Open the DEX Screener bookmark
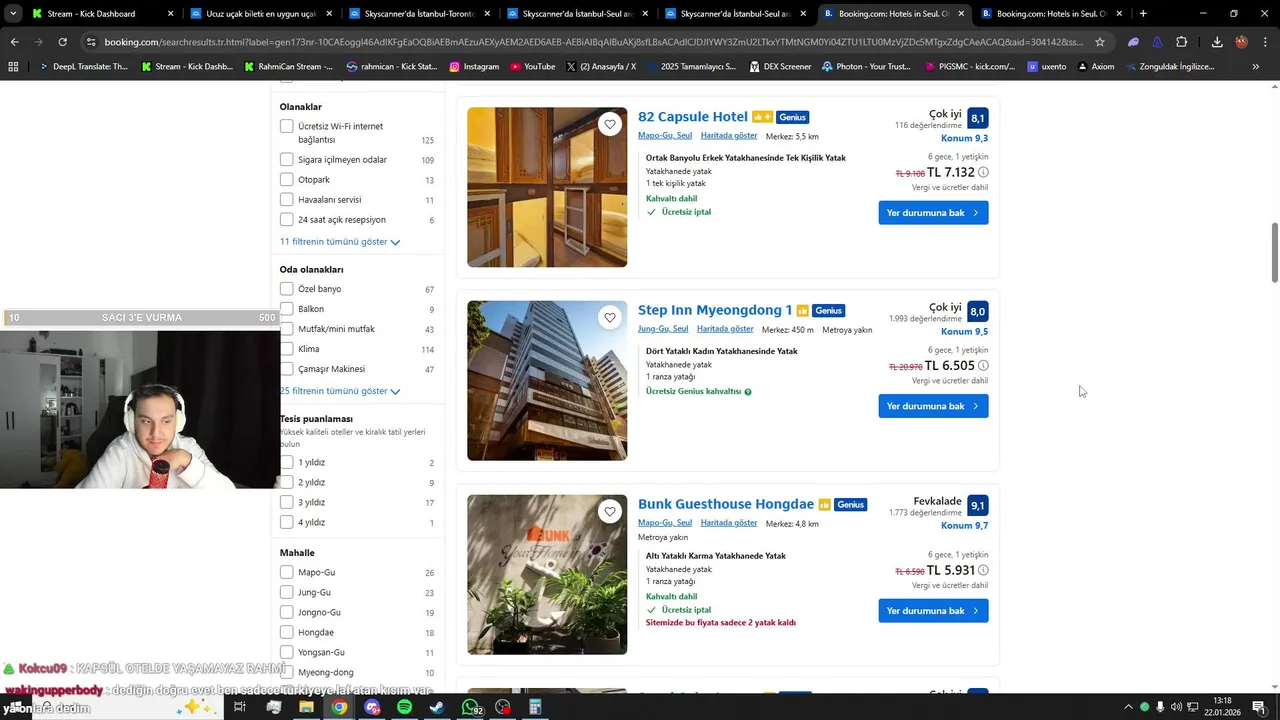 pyautogui.click(x=779, y=66)
